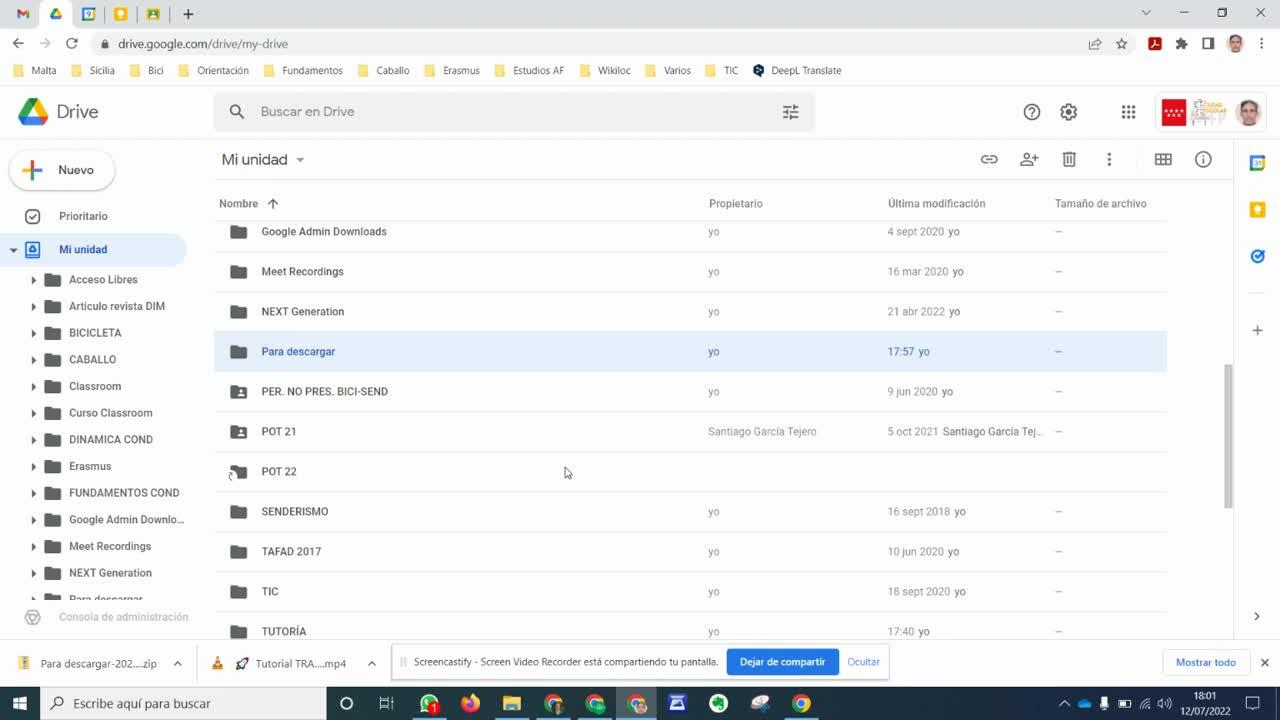The height and width of the screenshot is (720, 1280).
Task: Click file list vertical scrollbar
Action: pos(1229,436)
